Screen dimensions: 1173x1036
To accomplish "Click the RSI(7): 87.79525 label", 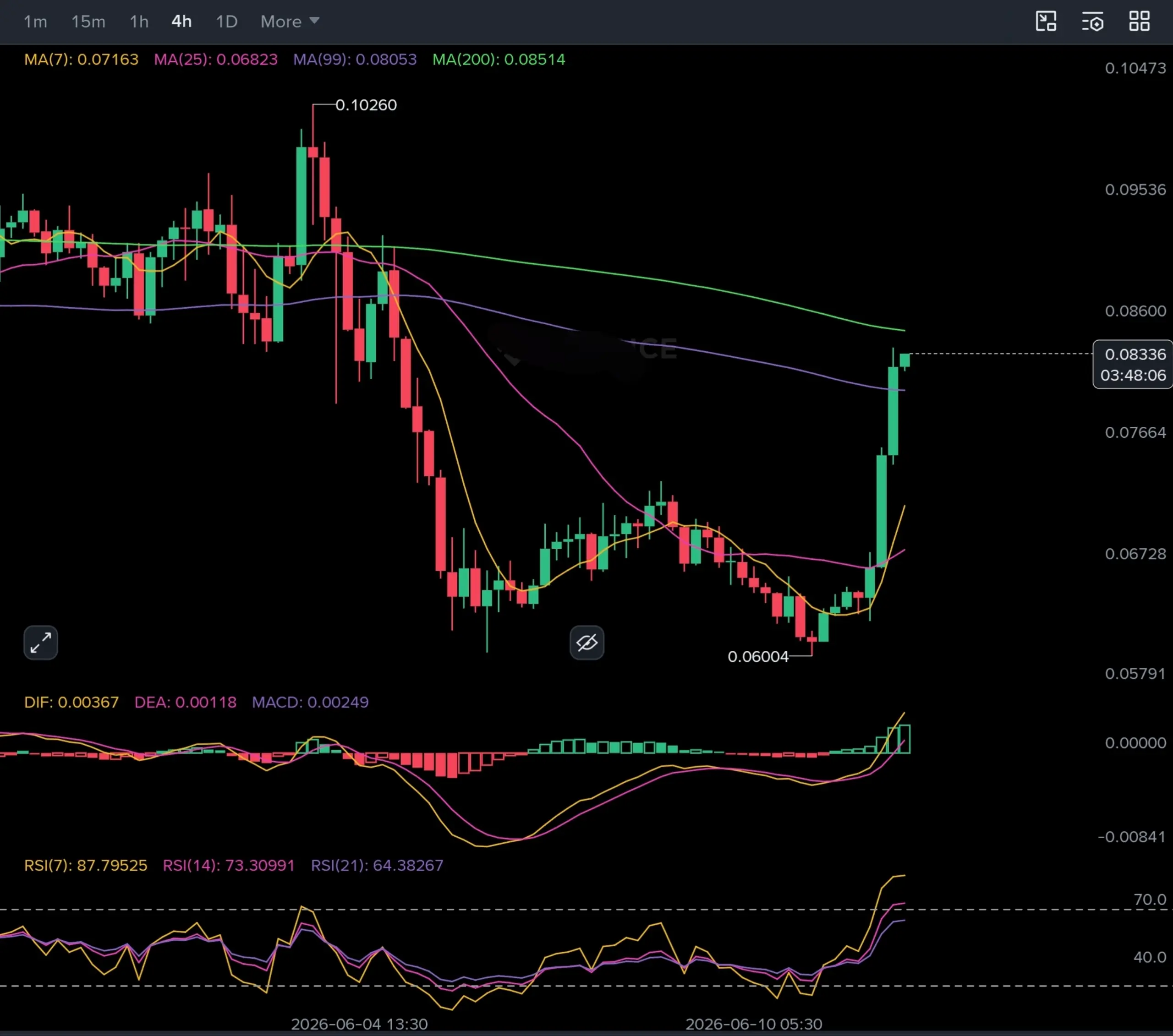I will (x=86, y=865).
